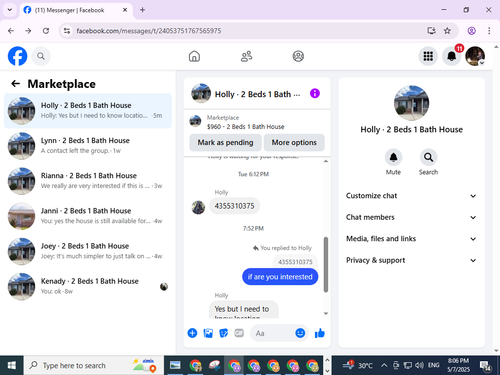This screenshot has height=375, width=500.
Task: Click the taskbar clock showing 8:06 PM
Action: 458,365
